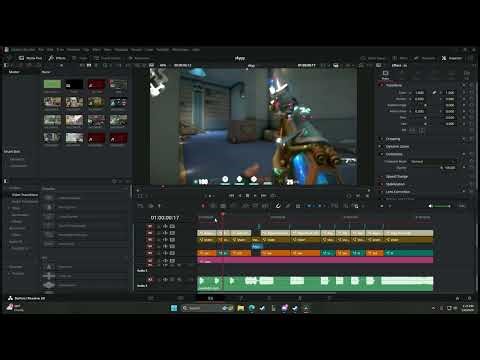The image size is (480, 360).
Task: Play the timeline forward
Action: pyautogui.click(x=255, y=196)
